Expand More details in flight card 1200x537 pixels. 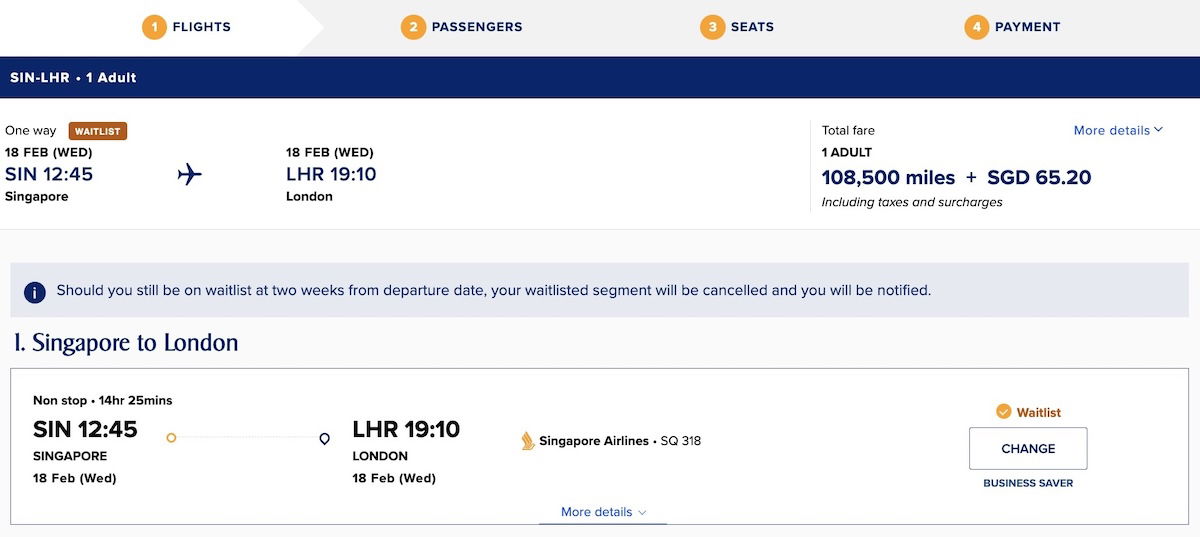[603, 512]
